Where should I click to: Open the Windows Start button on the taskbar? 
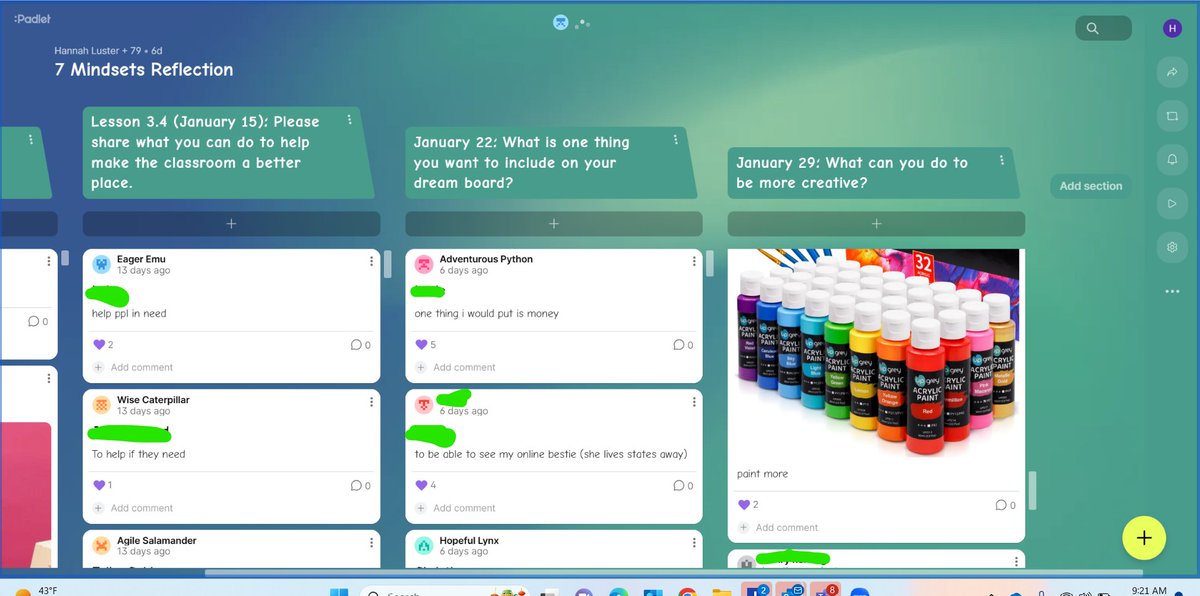(x=339, y=591)
